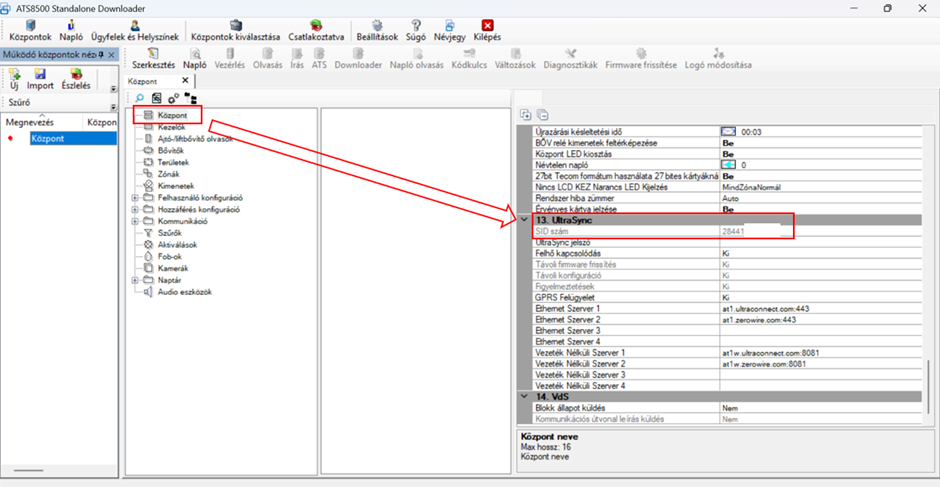Open Beállítások settings gear
This screenshot has width=940, height=487.
[x=377, y=25]
